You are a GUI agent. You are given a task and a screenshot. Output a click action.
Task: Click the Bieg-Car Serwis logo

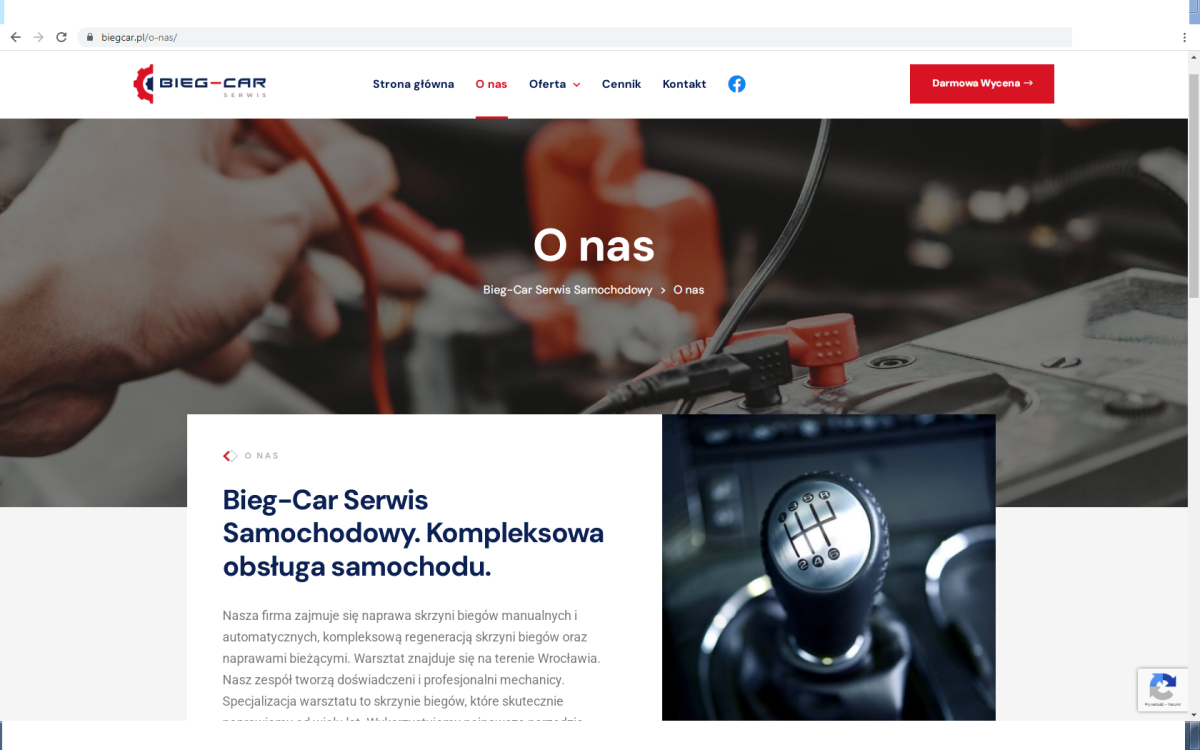coord(200,84)
